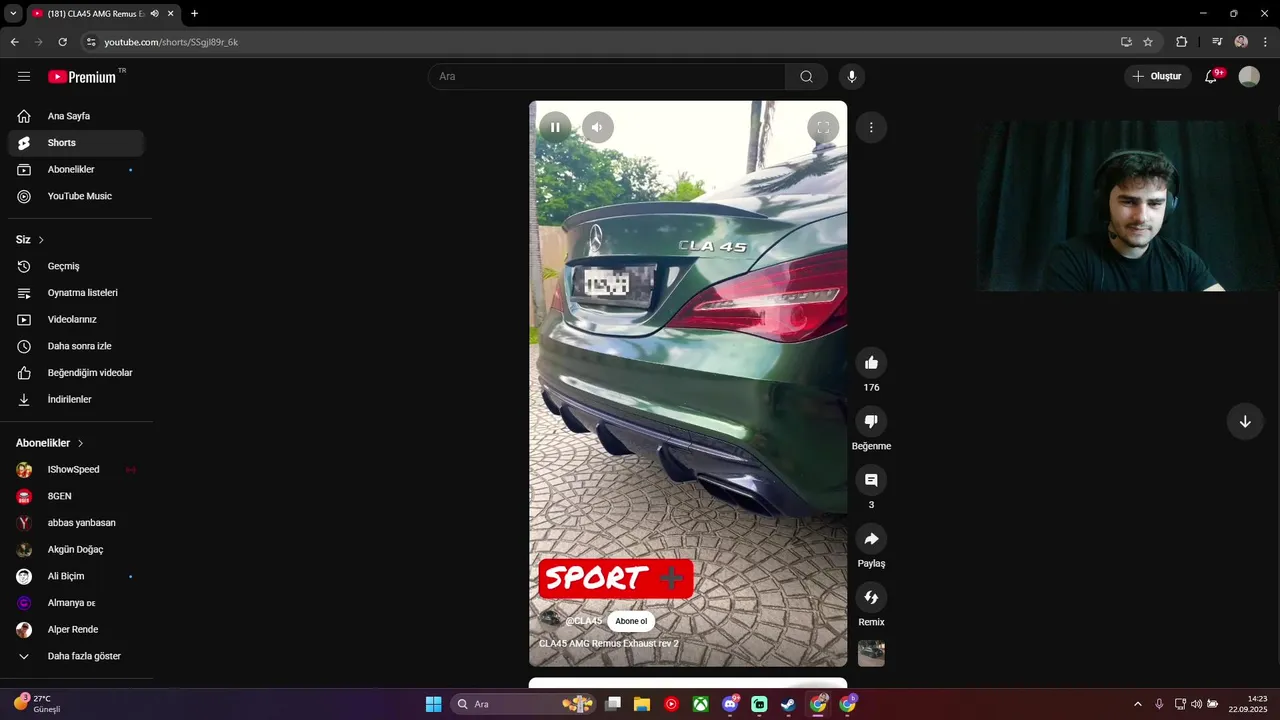The image size is (1280, 720).
Task: Enter fullscreen on the Shorts player
Action: pos(823,127)
